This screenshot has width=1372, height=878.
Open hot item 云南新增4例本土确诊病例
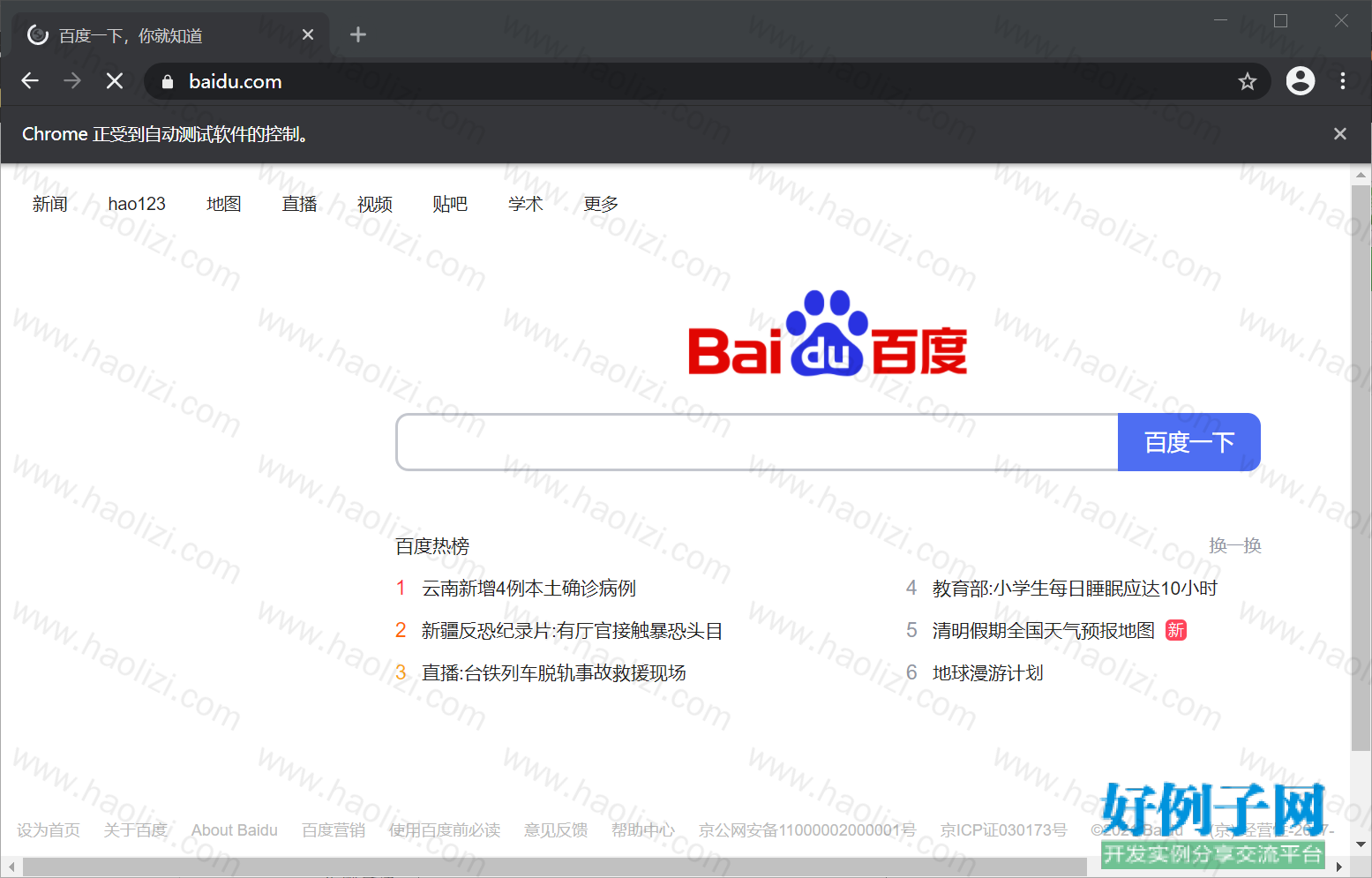[x=529, y=589]
